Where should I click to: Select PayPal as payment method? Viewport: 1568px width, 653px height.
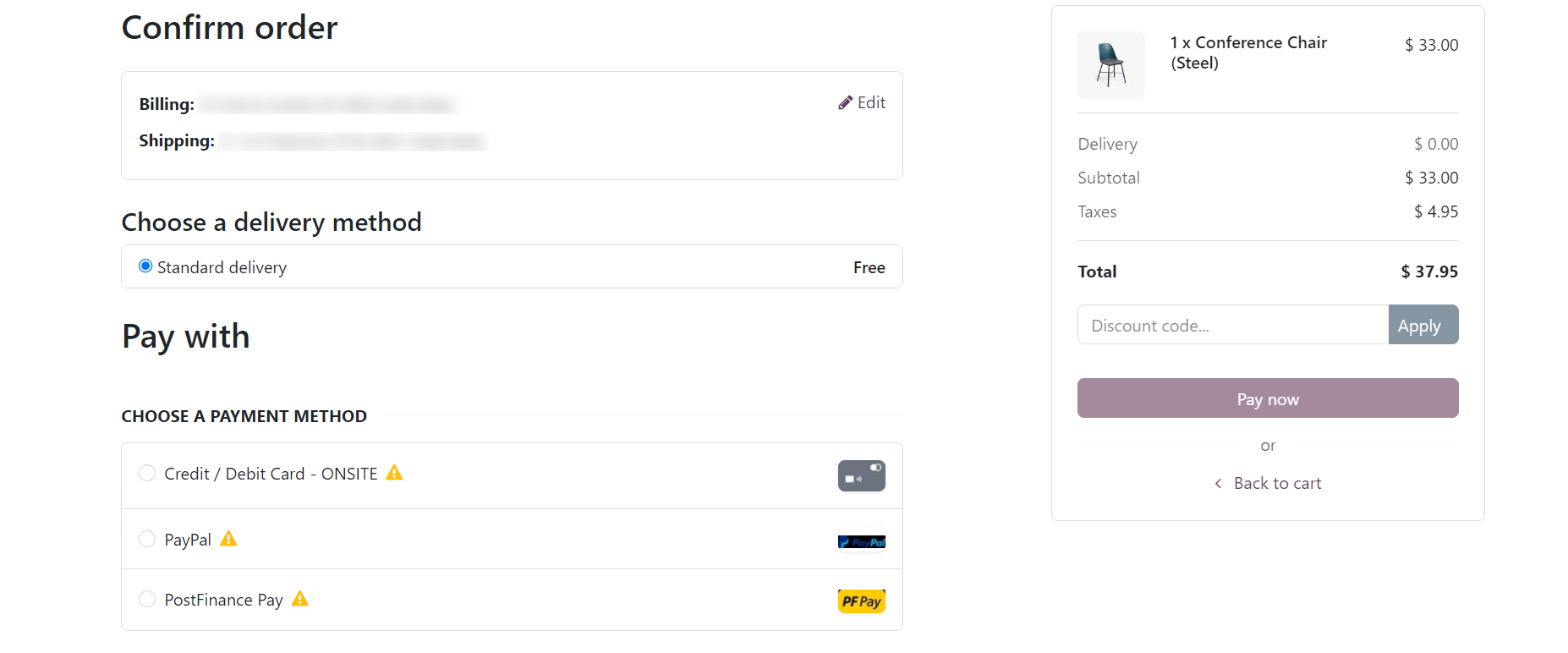click(147, 539)
